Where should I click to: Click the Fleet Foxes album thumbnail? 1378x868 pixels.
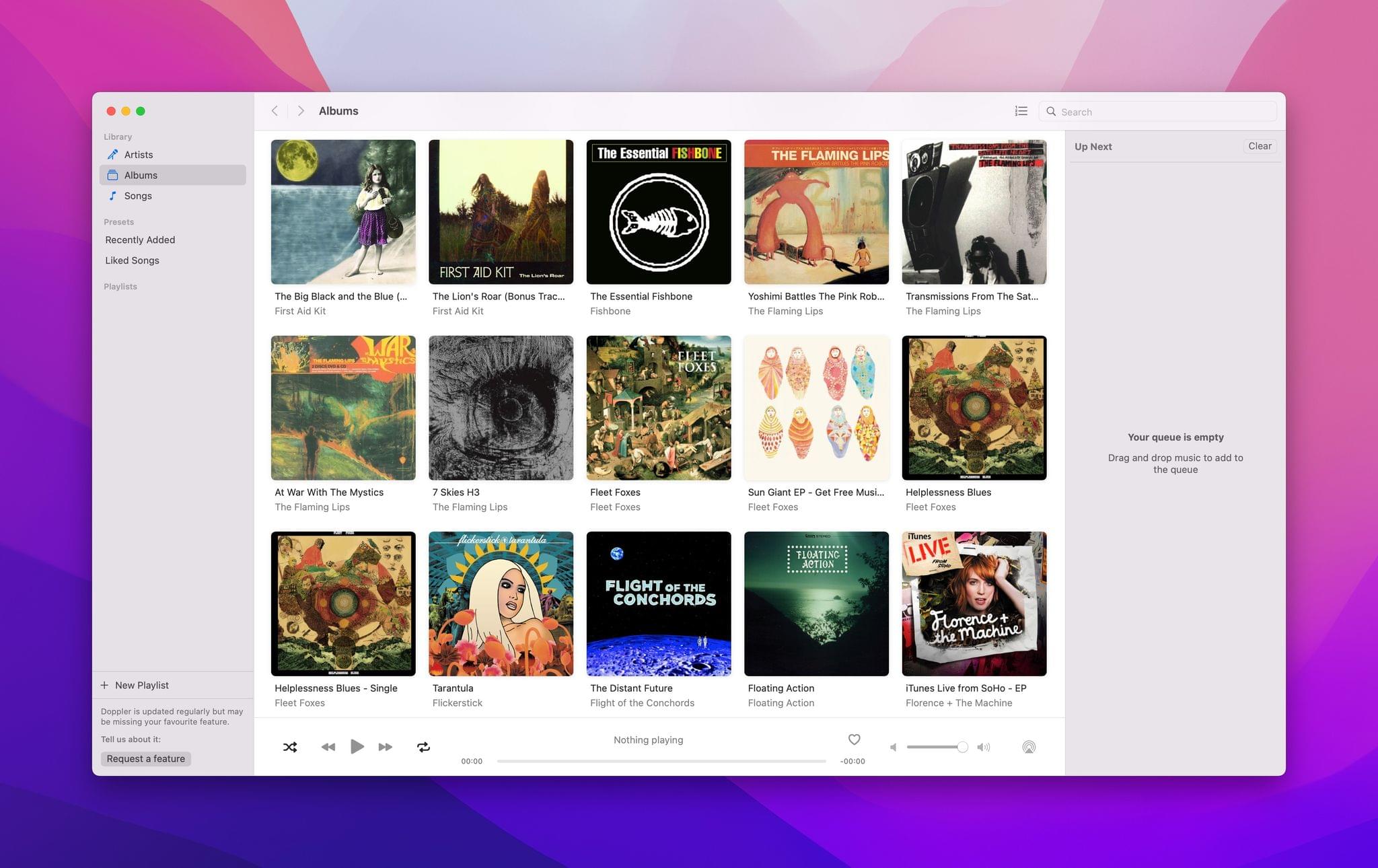tap(658, 407)
